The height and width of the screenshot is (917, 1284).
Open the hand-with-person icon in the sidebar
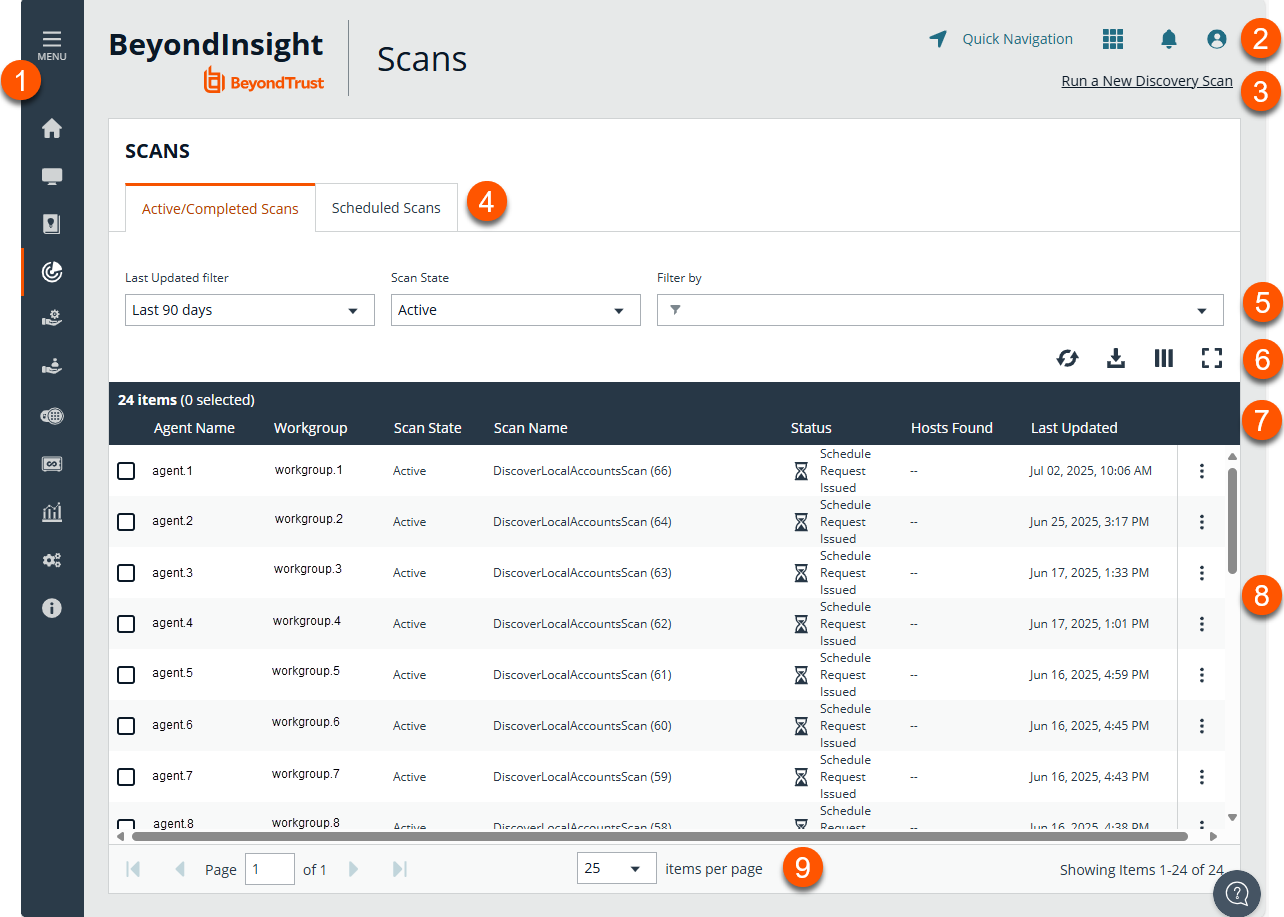tap(52, 367)
